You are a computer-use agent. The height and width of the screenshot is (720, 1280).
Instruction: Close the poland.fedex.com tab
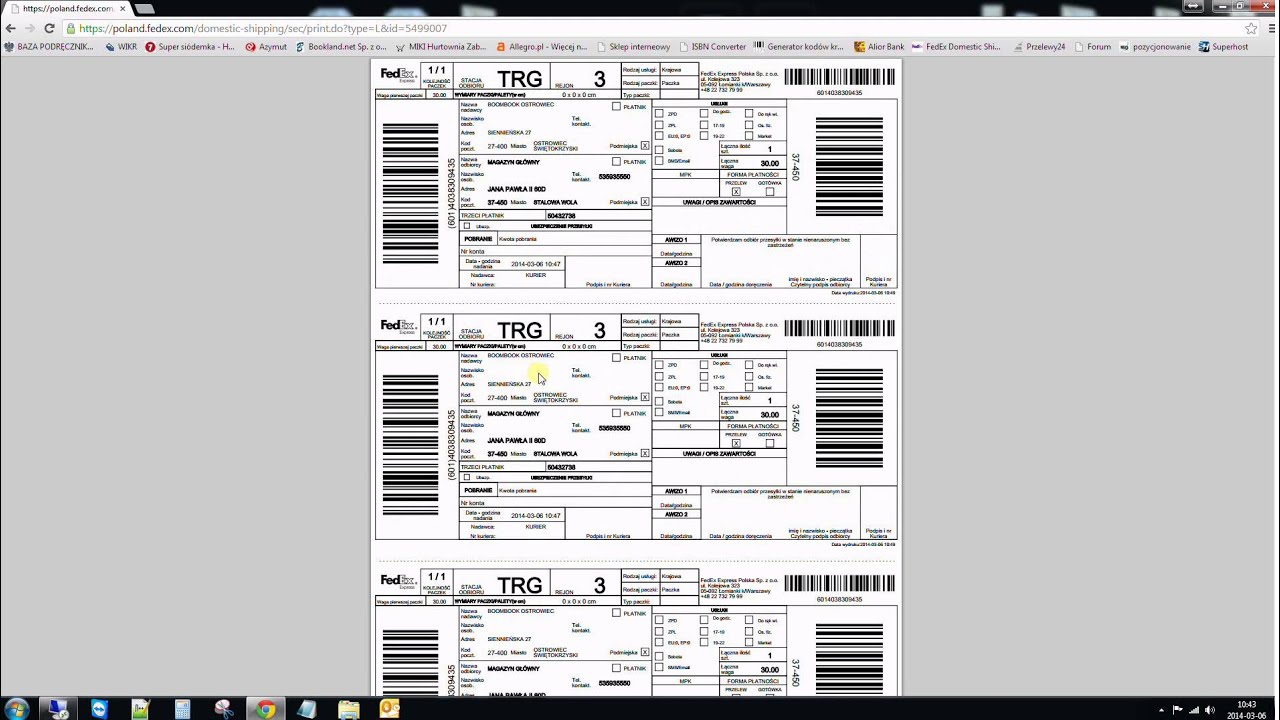[123, 8]
